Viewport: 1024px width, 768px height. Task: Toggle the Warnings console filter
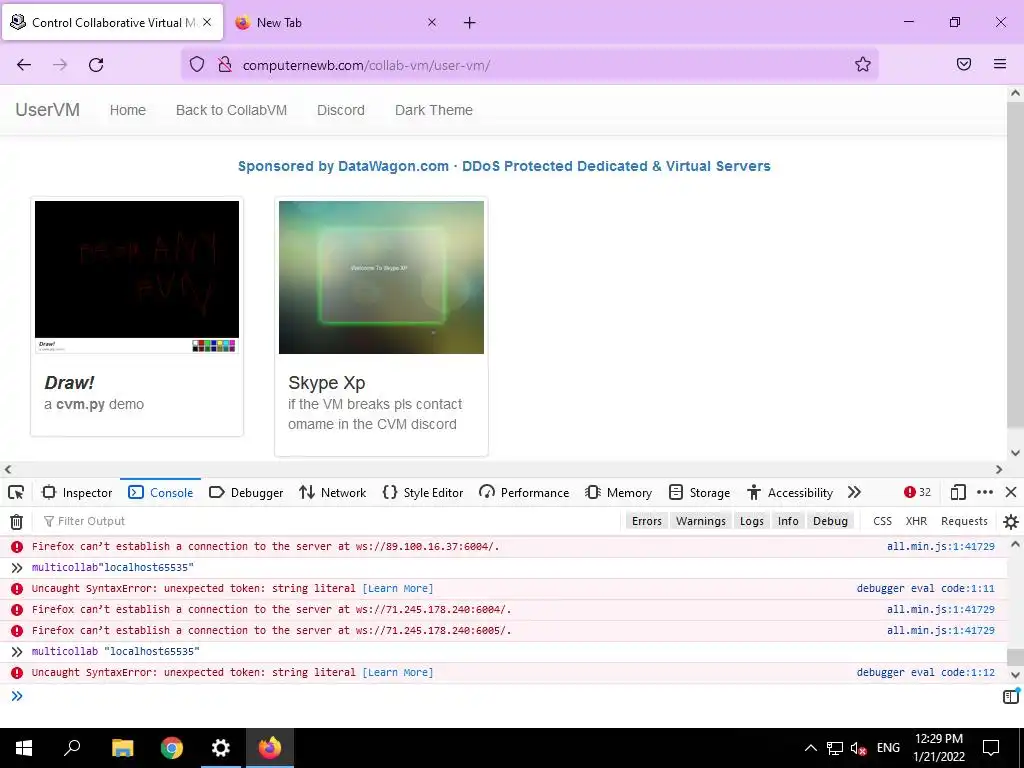coord(701,521)
